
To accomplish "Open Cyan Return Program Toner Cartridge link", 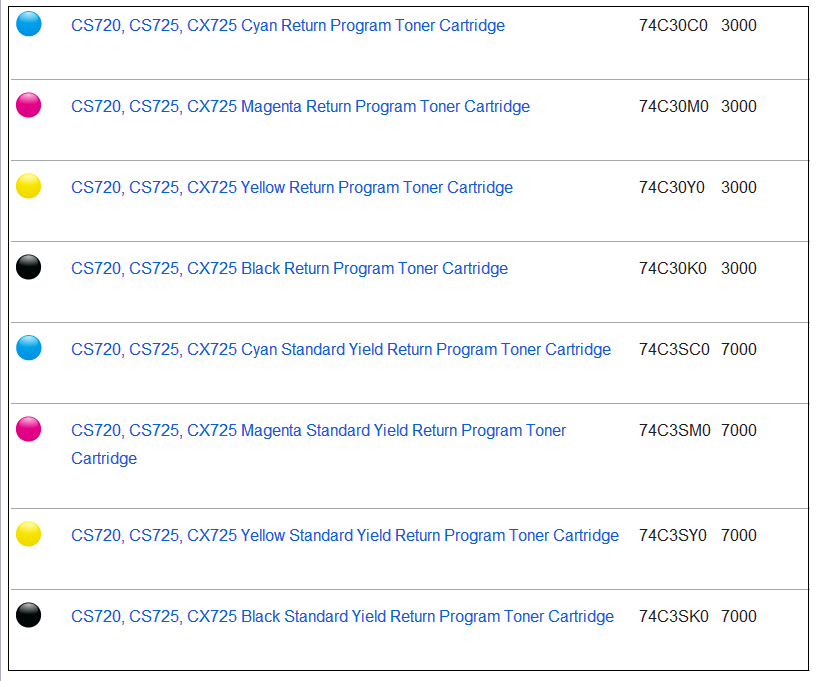I will (288, 26).
